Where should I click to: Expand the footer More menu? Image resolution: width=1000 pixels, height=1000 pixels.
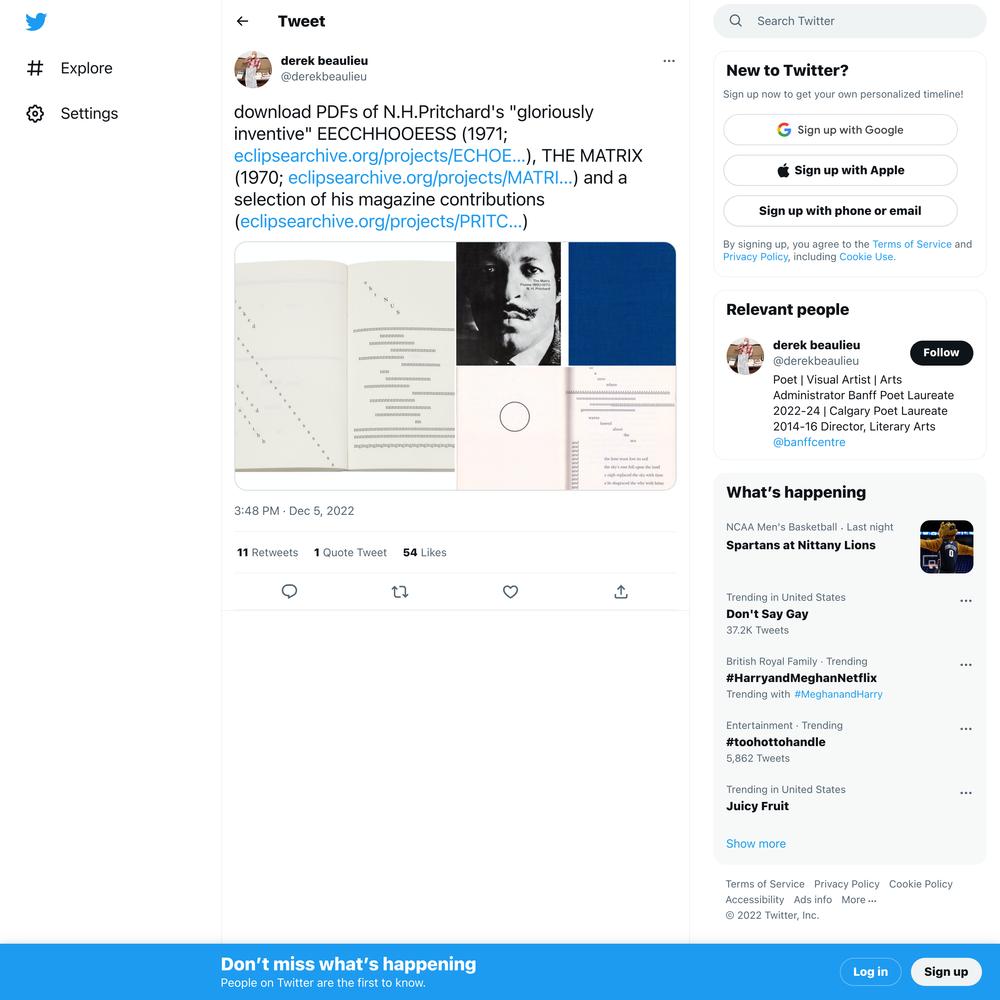(858, 900)
